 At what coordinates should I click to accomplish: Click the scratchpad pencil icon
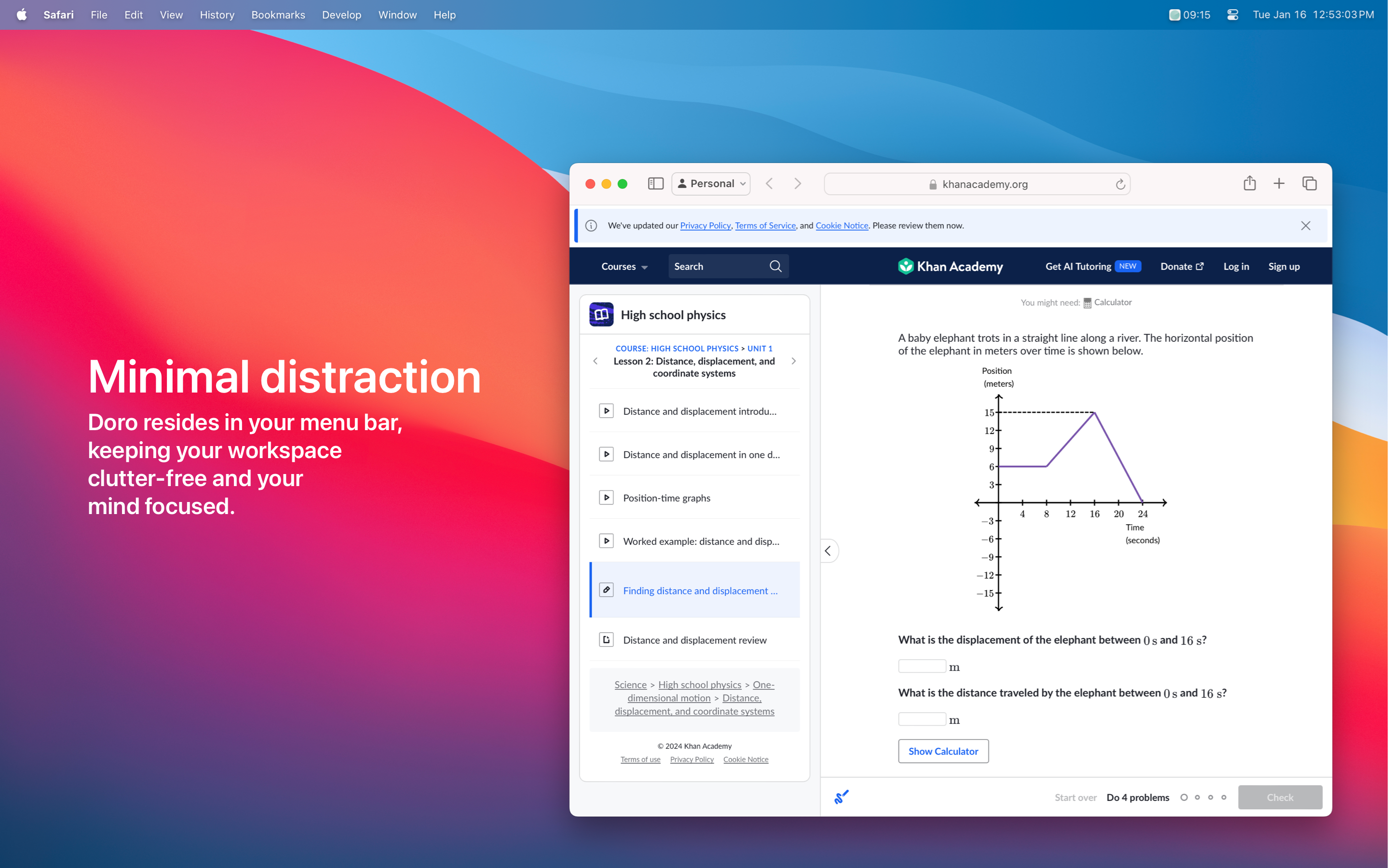841,797
